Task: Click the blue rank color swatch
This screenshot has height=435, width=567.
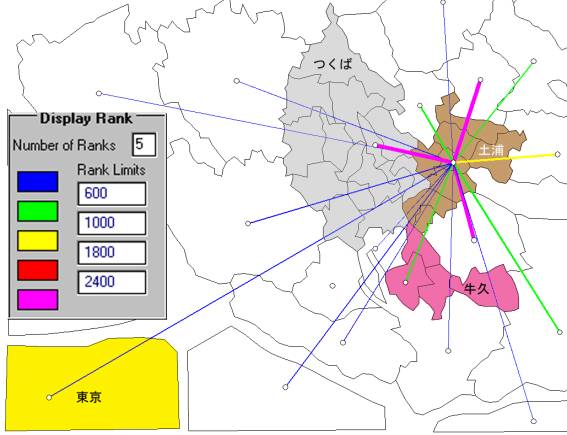Action: (x=38, y=182)
